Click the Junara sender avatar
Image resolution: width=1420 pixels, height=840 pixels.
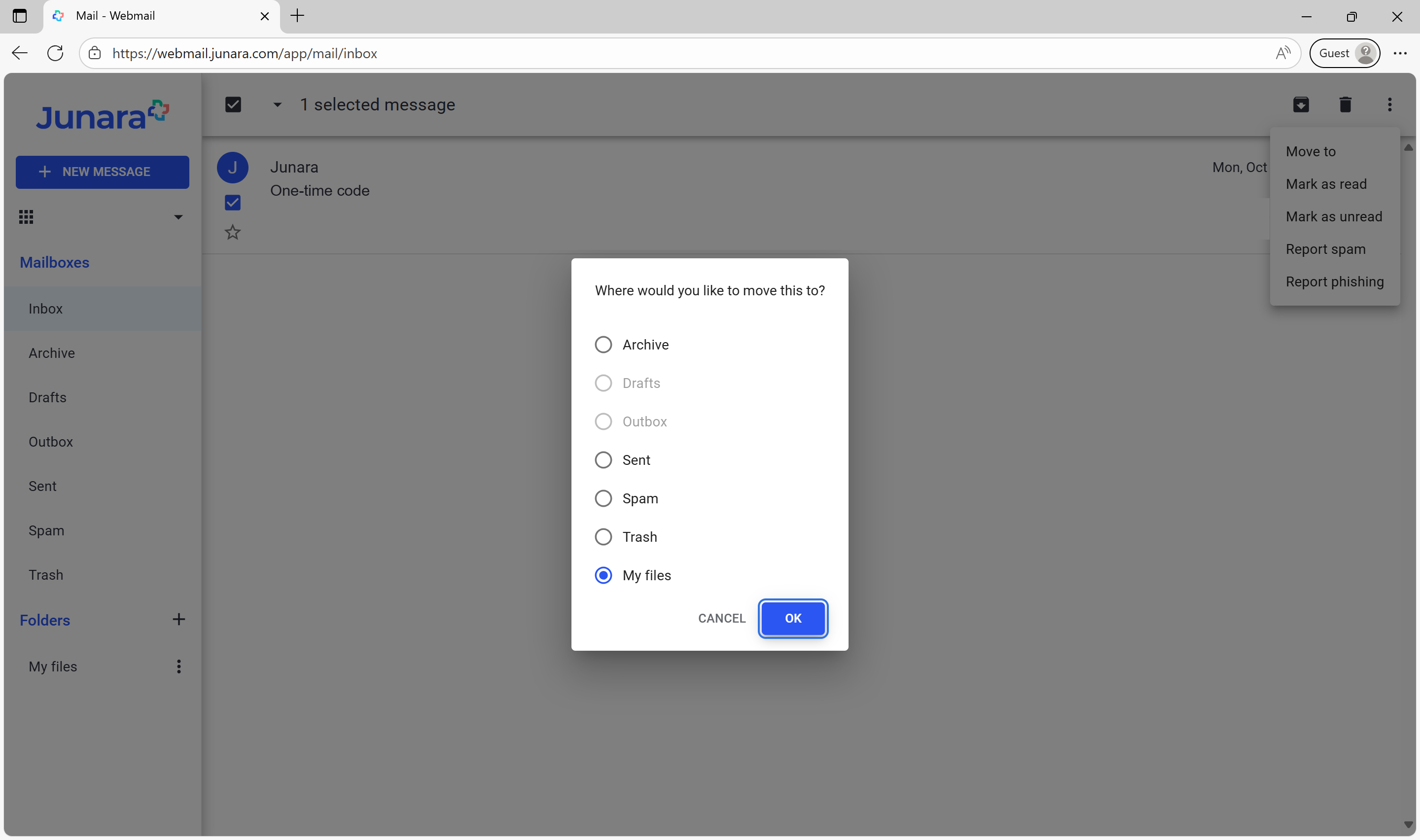(233, 168)
